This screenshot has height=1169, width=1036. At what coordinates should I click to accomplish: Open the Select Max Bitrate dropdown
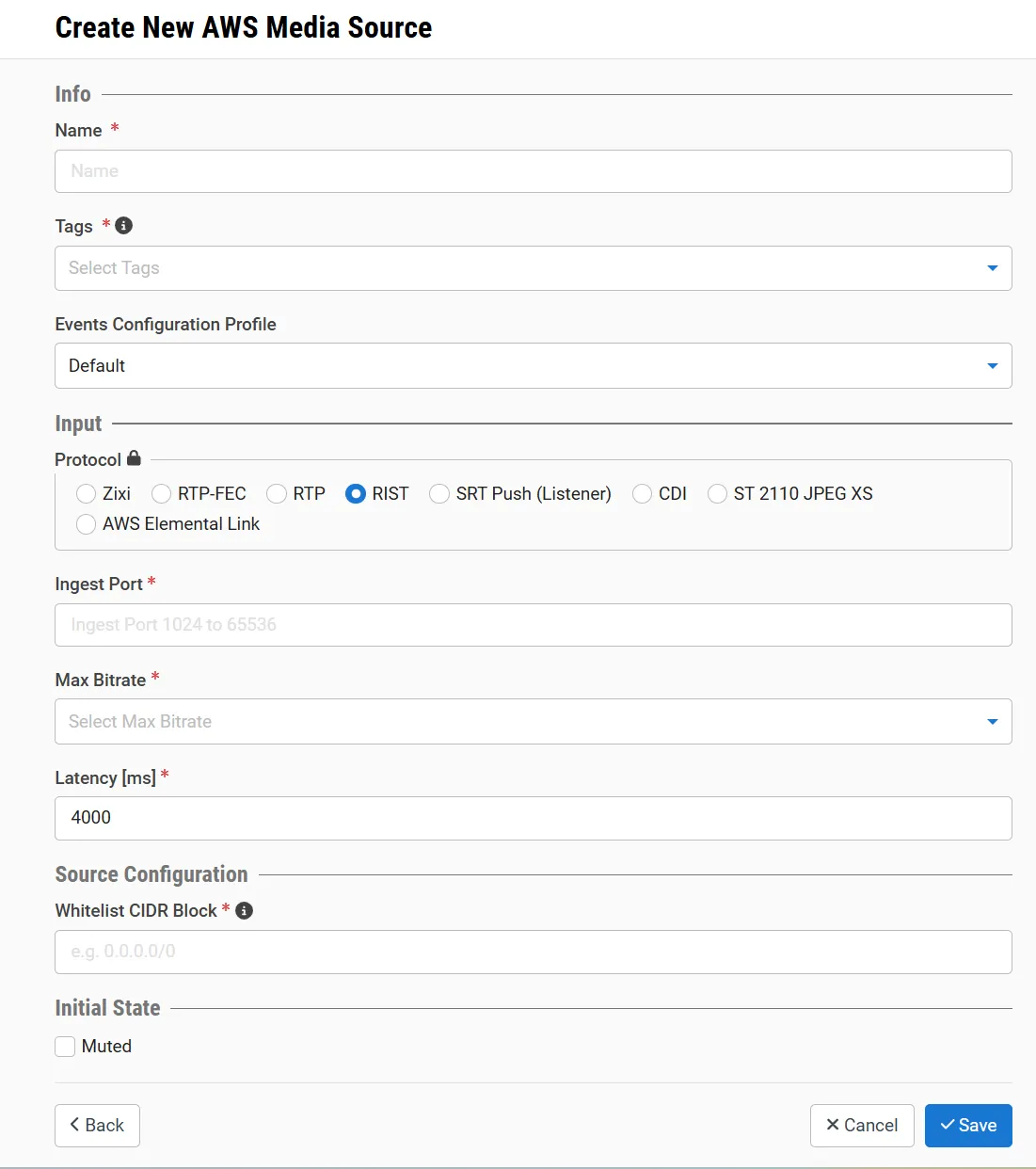tap(534, 722)
